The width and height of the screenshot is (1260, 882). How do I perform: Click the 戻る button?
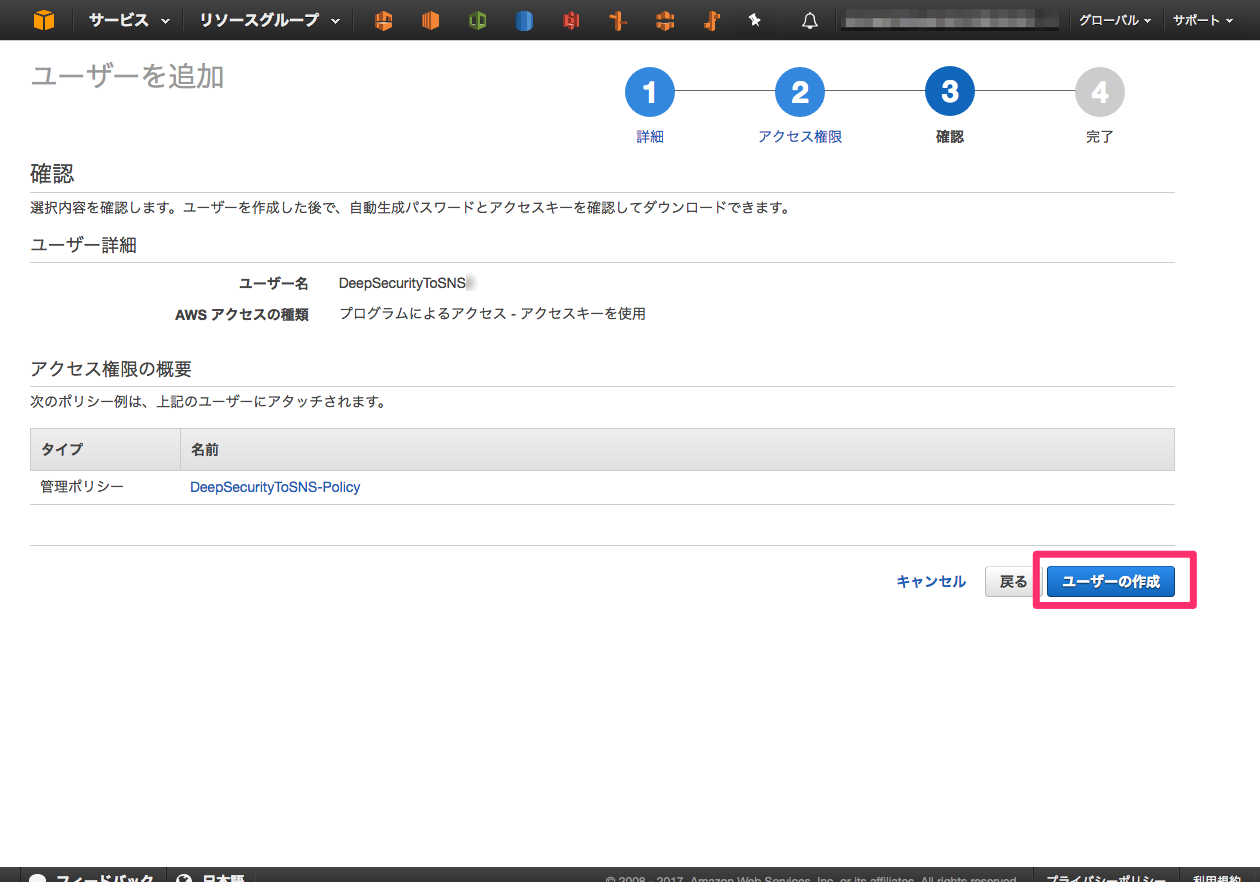point(1012,581)
